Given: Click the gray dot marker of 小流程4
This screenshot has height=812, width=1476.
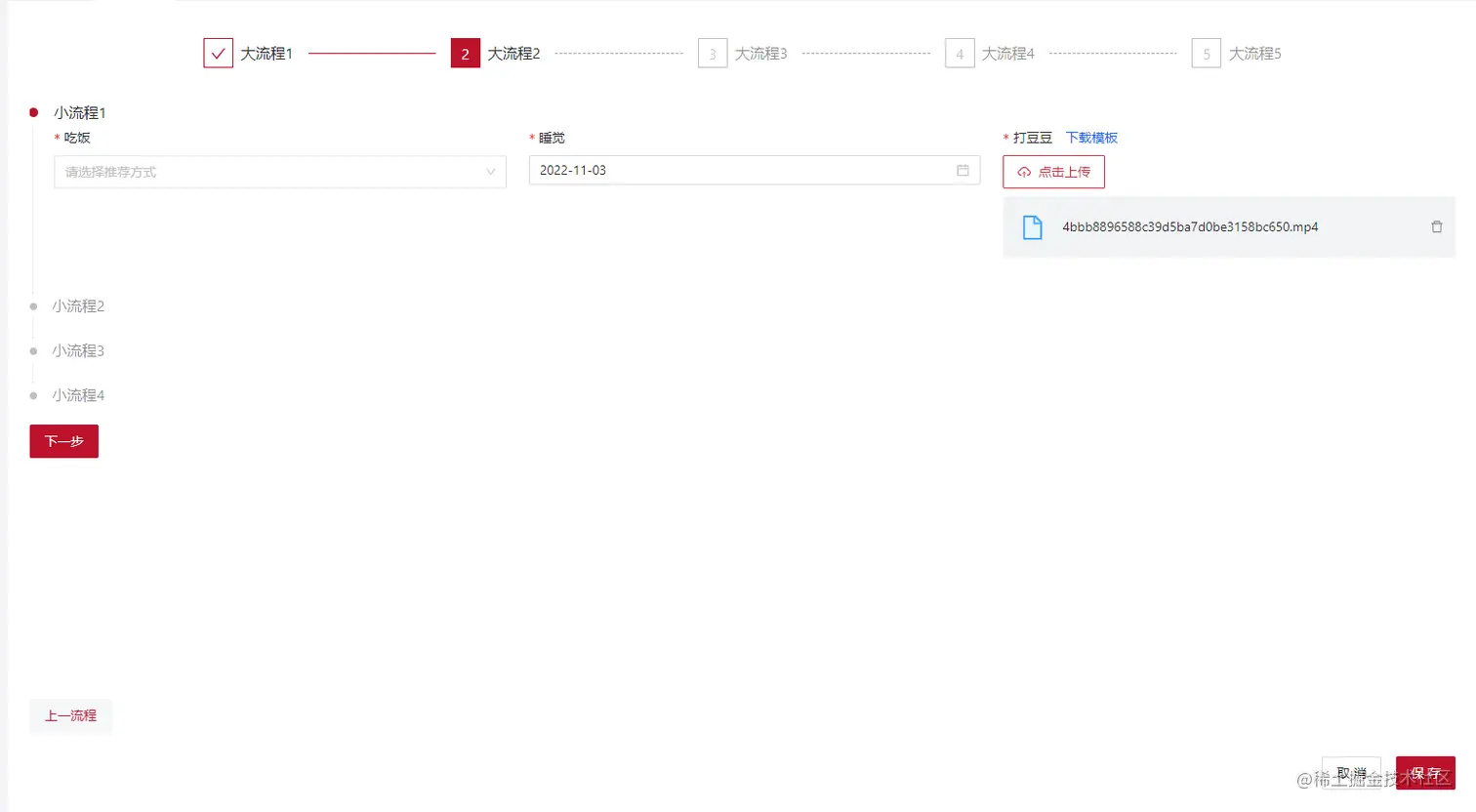Looking at the screenshot, I should click(33, 396).
